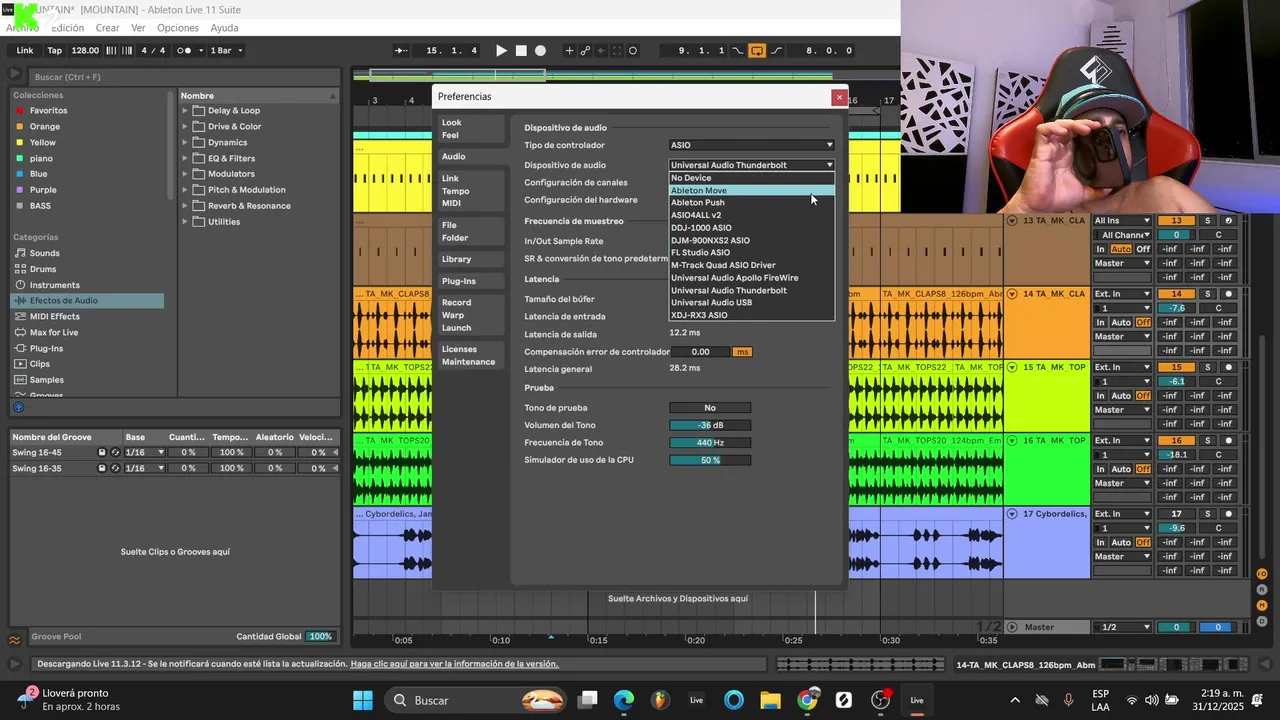Select the Drums category icon
1280x720 pixels.
coord(20,269)
